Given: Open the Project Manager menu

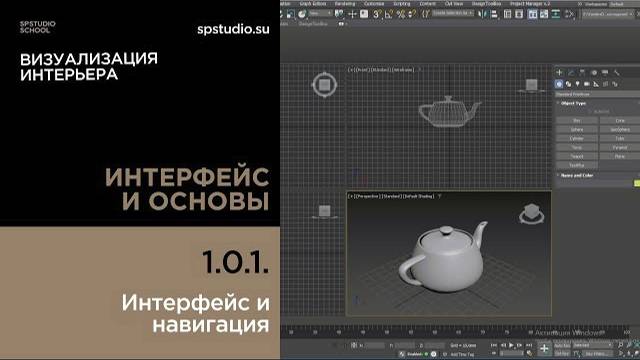Looking at the screenshot, I should (x=530, y=4).
